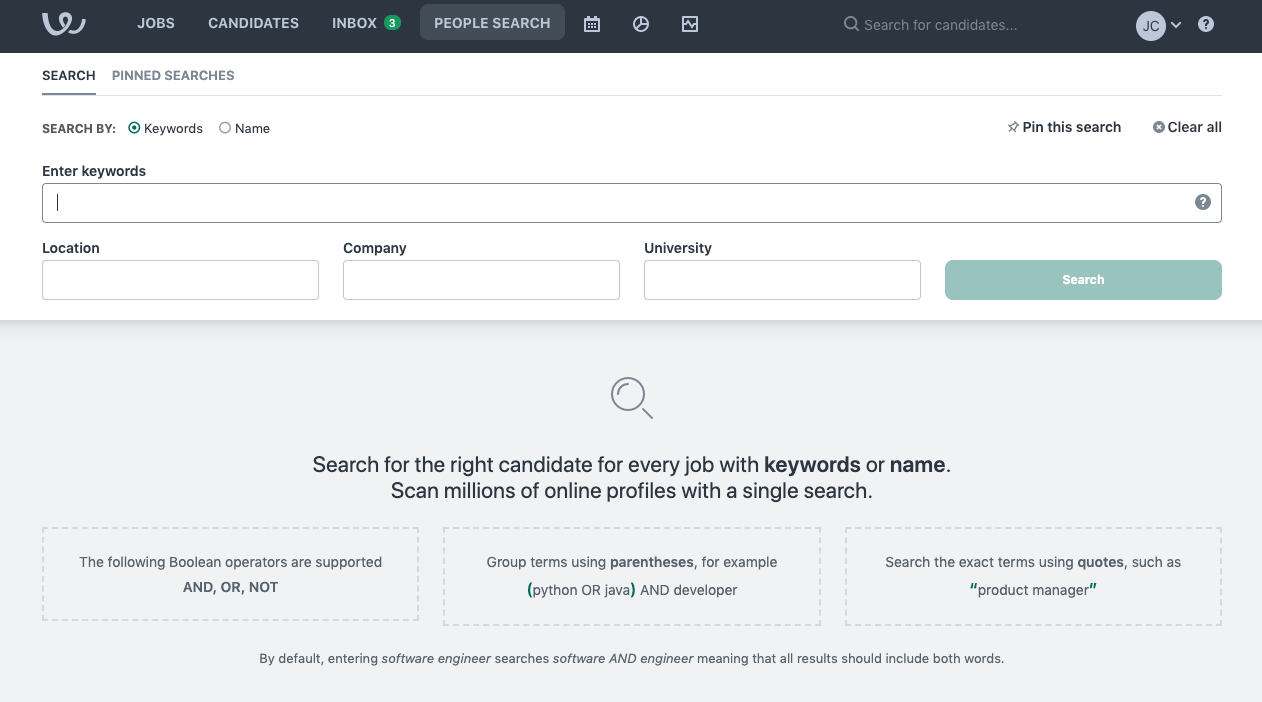This screenshot has height=702, width=1262.
Task: Expand the JC user account dropdown
Action: (1160, 25)
